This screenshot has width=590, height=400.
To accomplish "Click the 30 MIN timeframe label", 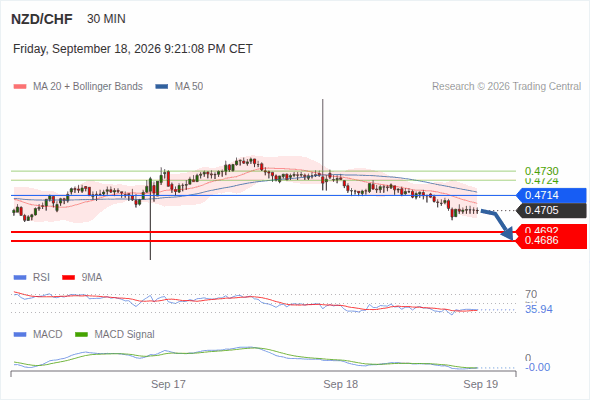I will point(106,19).
